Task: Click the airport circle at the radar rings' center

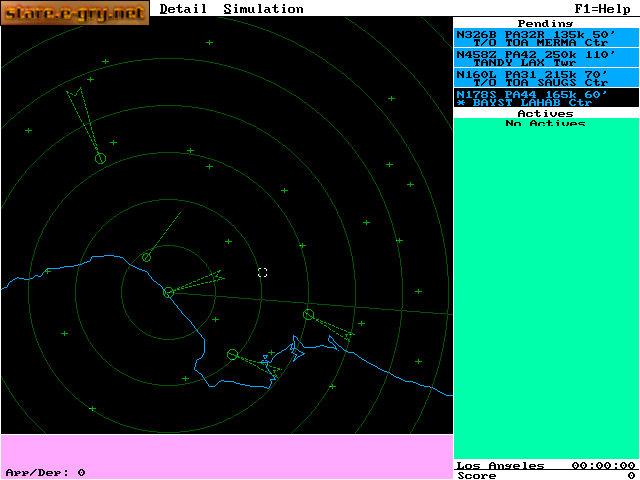Action: 168,292
